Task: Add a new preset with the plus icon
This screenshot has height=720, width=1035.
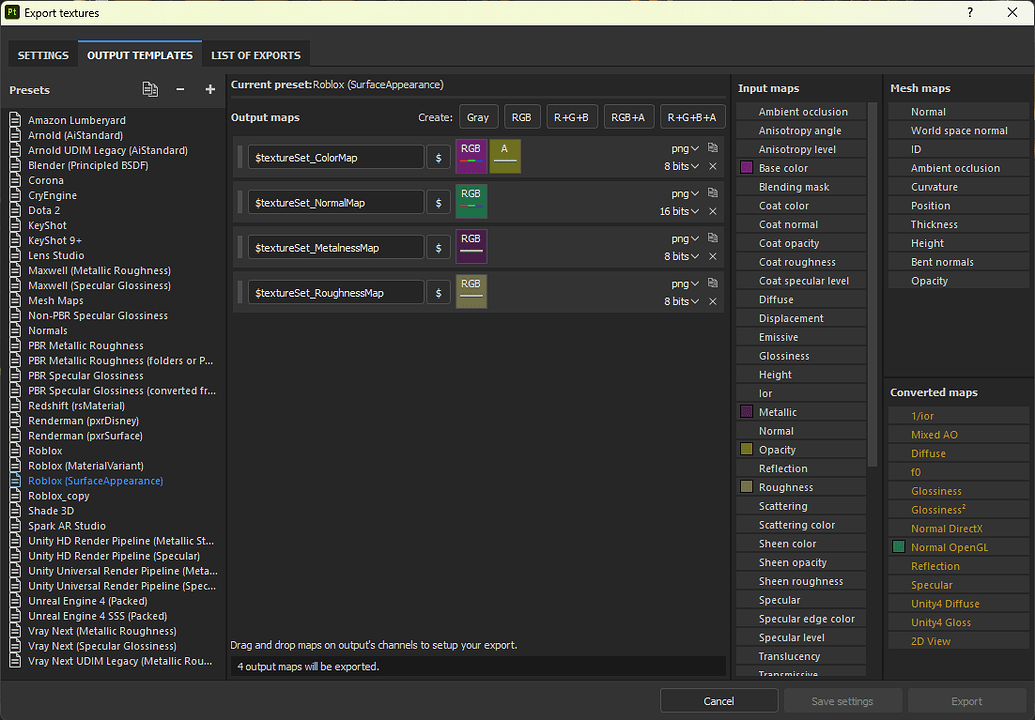Action: point(210,89)
